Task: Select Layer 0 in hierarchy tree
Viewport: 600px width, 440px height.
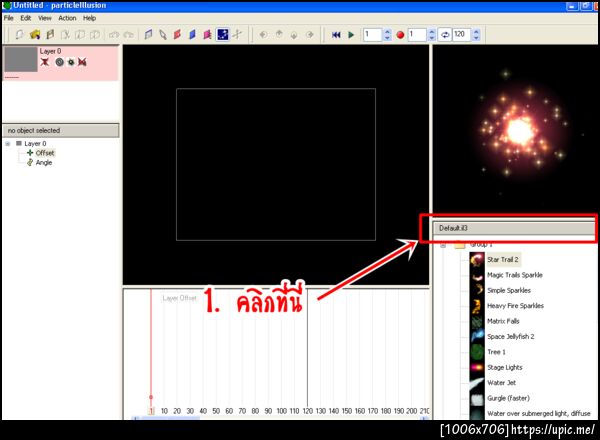Action: click(x=35, y=143)
